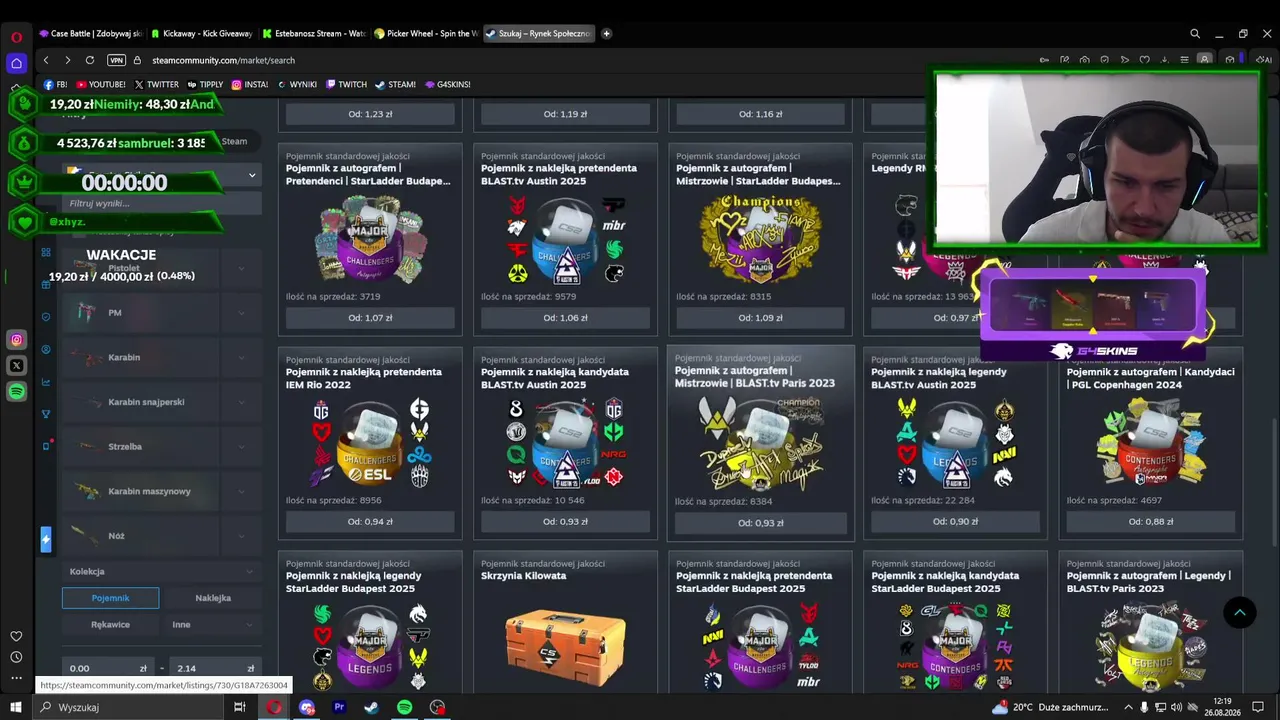Open Instagram in the Opera sidebar
This screenshot has width=1280, height=720.
[x=16, y=340]
